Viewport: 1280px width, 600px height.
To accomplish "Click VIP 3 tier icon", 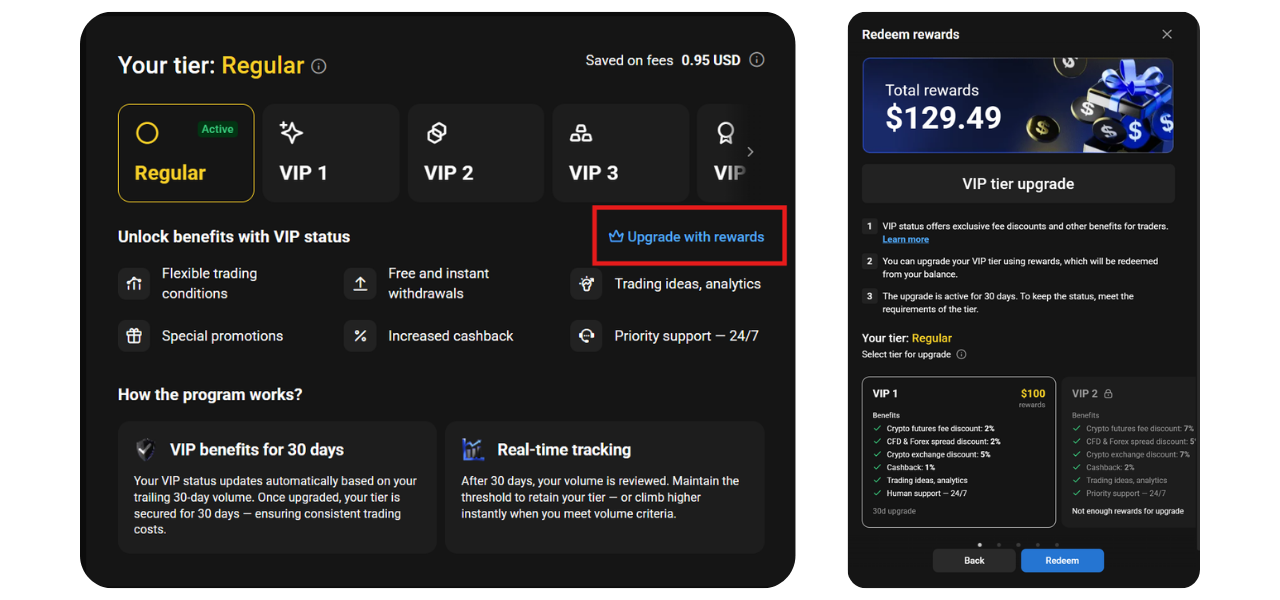I will (x=581, y=133).
